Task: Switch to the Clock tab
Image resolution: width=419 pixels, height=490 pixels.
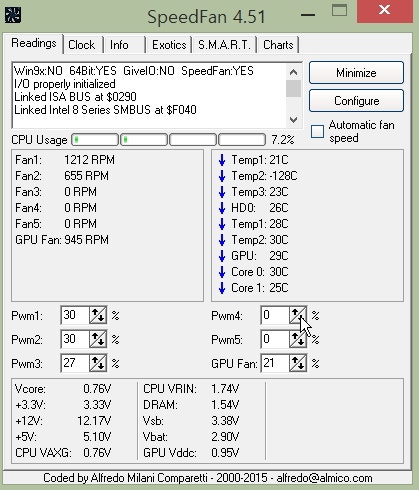Action: click(x=82, y=45)
